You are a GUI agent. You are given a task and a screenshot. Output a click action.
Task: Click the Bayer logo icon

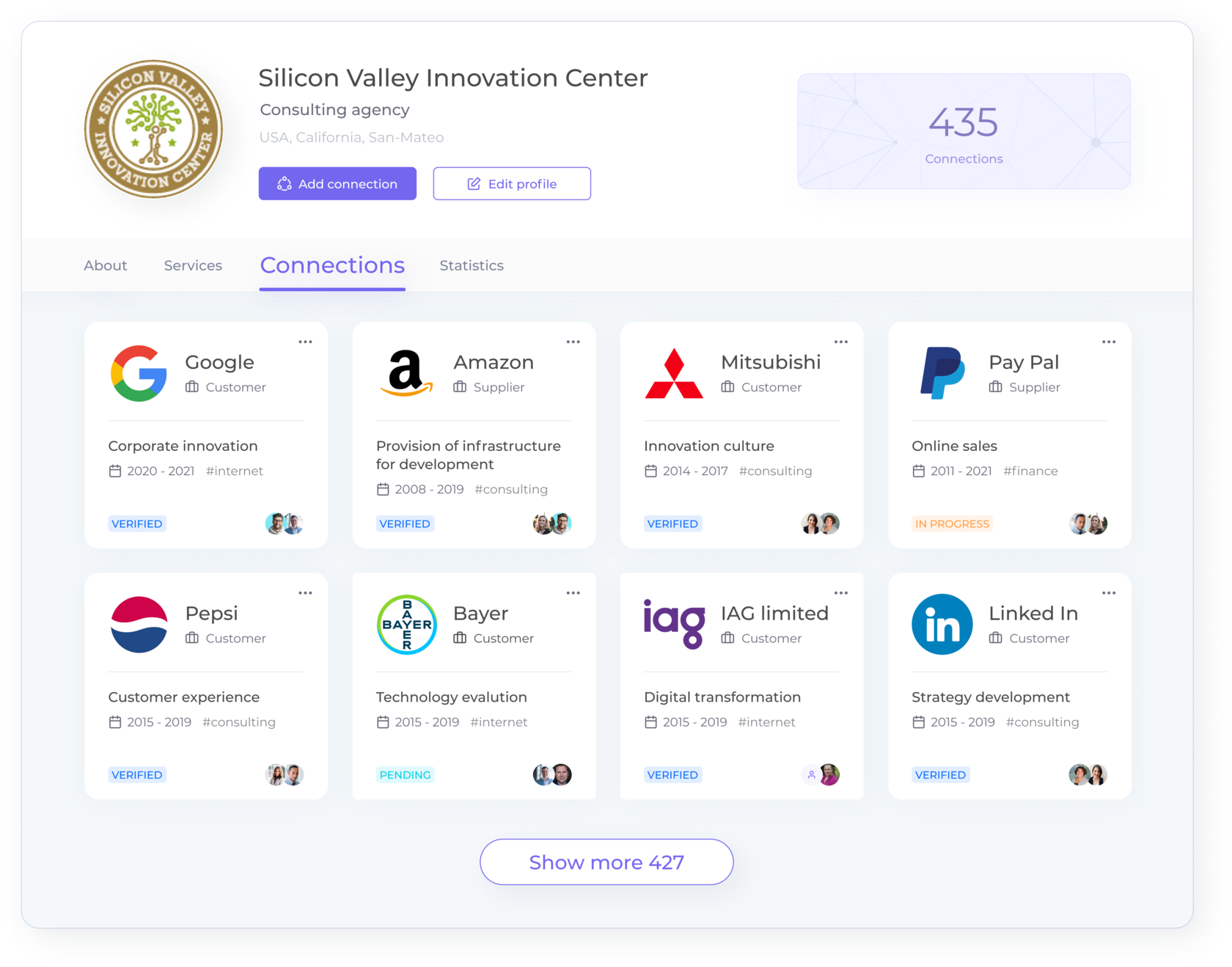pos(407,625)
